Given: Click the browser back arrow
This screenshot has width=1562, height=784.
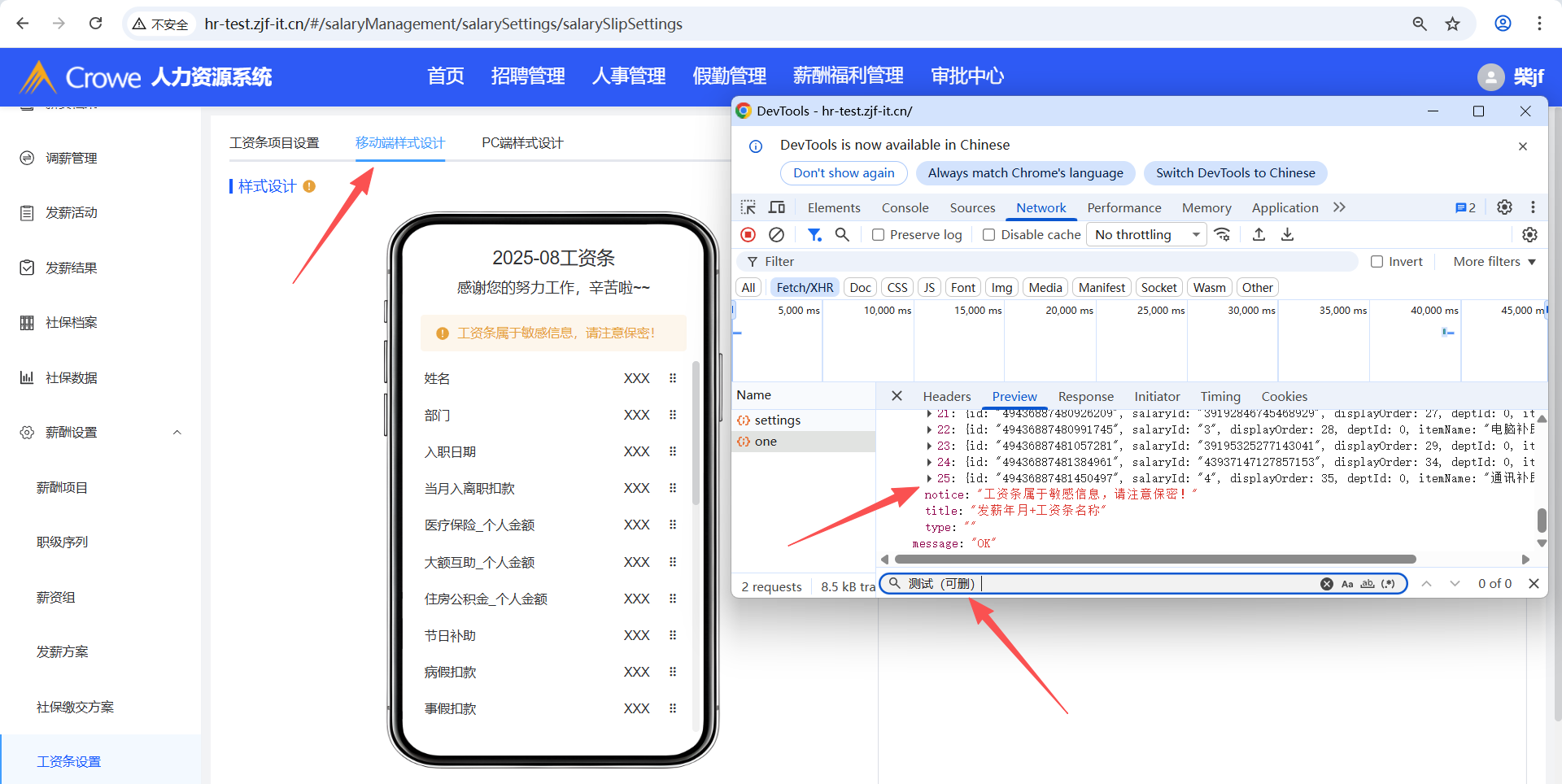Looking at the screenshot, I should (23, 24).
